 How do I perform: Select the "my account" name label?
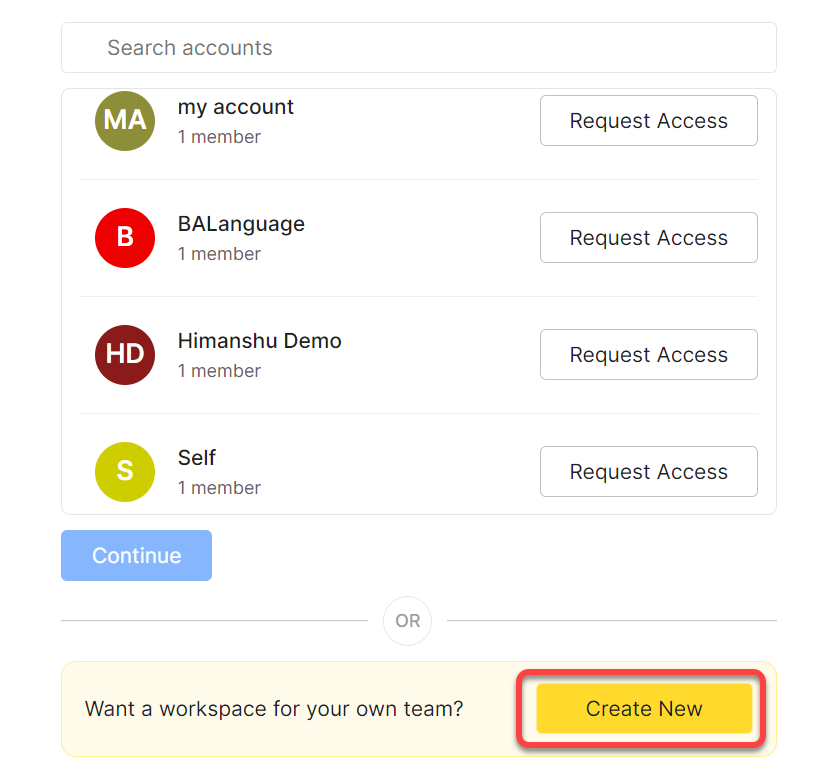236,107
